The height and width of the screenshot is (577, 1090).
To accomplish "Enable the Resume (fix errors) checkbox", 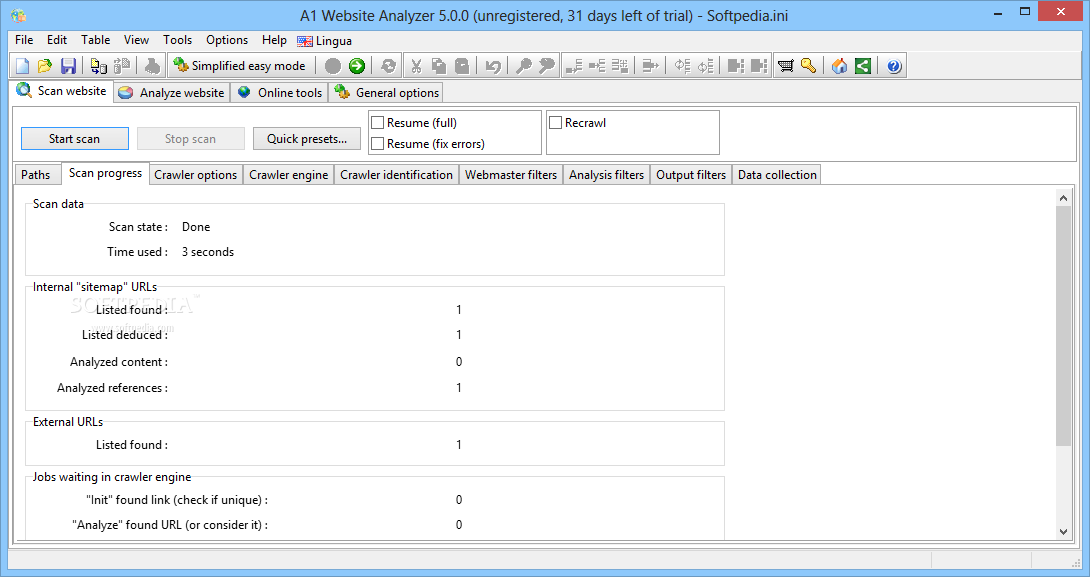I will pyautogui.click(x=377, y=144).
